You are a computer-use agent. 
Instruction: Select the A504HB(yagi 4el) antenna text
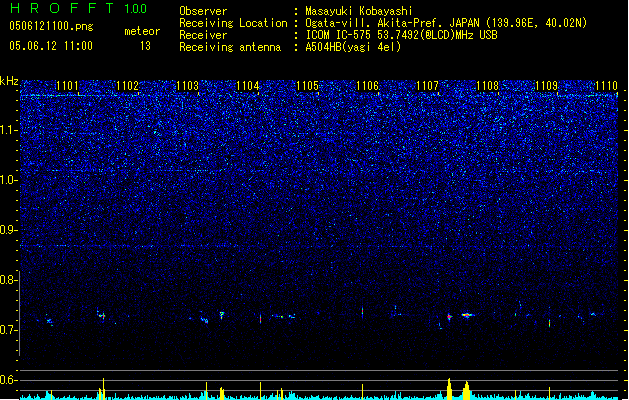pyautogui.click(x=353, y=47)
